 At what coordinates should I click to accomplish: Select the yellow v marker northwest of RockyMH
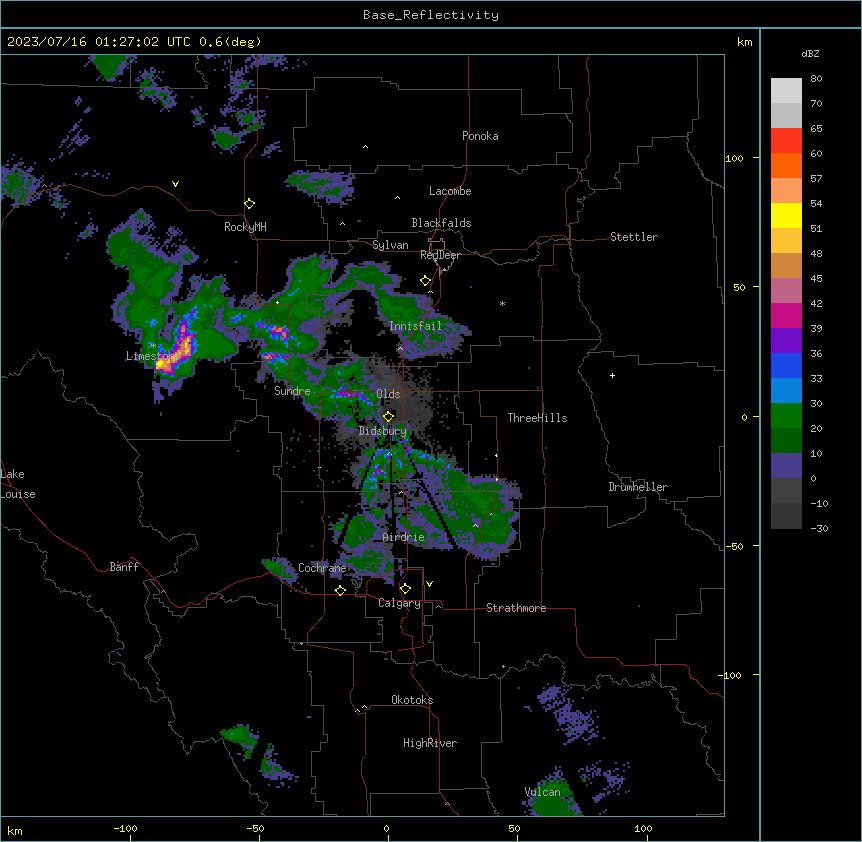click(175, 184)
